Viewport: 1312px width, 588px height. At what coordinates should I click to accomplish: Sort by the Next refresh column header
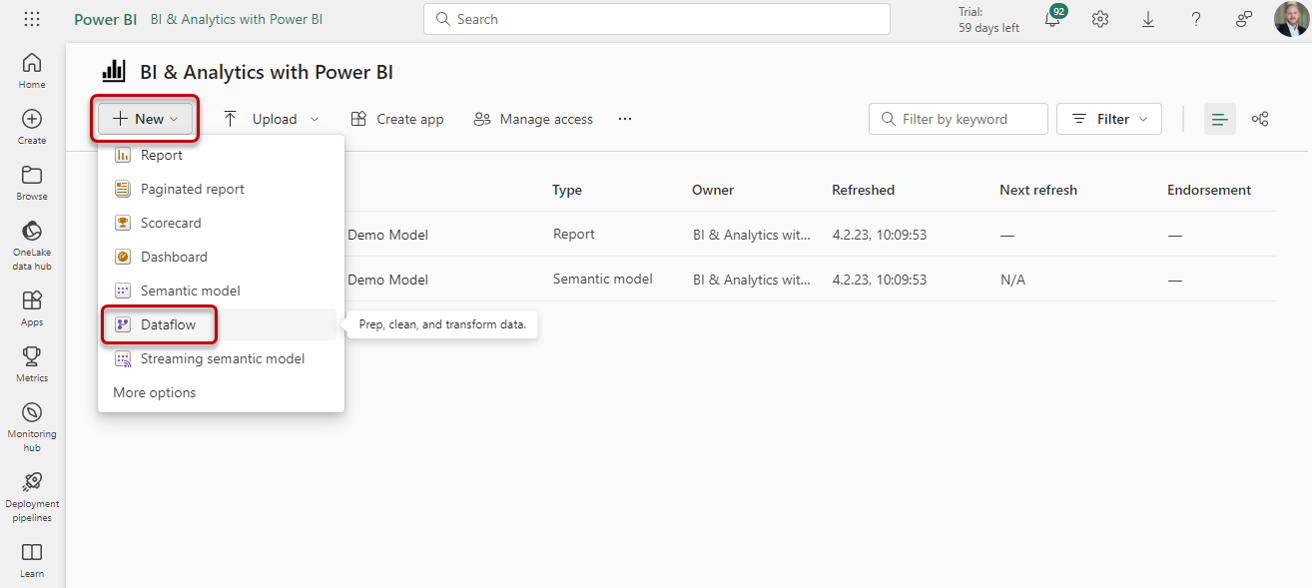(x=1038, y=190)
